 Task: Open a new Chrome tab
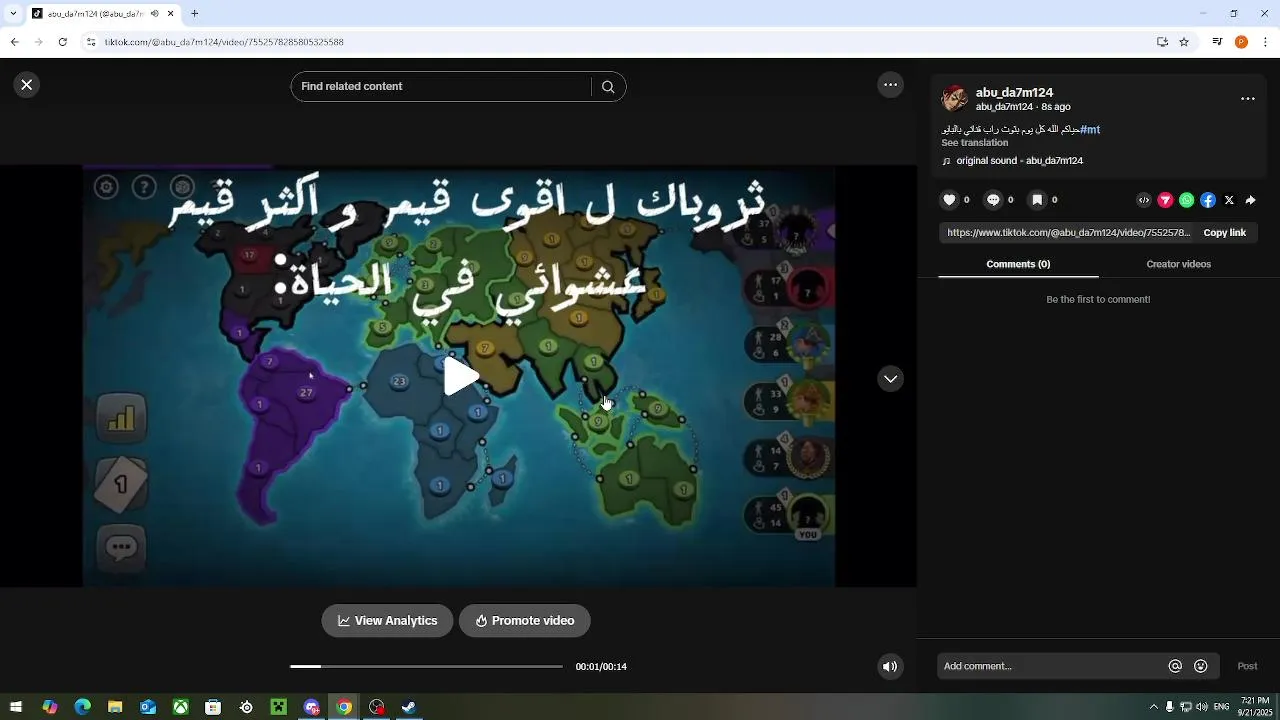(195, 14)
